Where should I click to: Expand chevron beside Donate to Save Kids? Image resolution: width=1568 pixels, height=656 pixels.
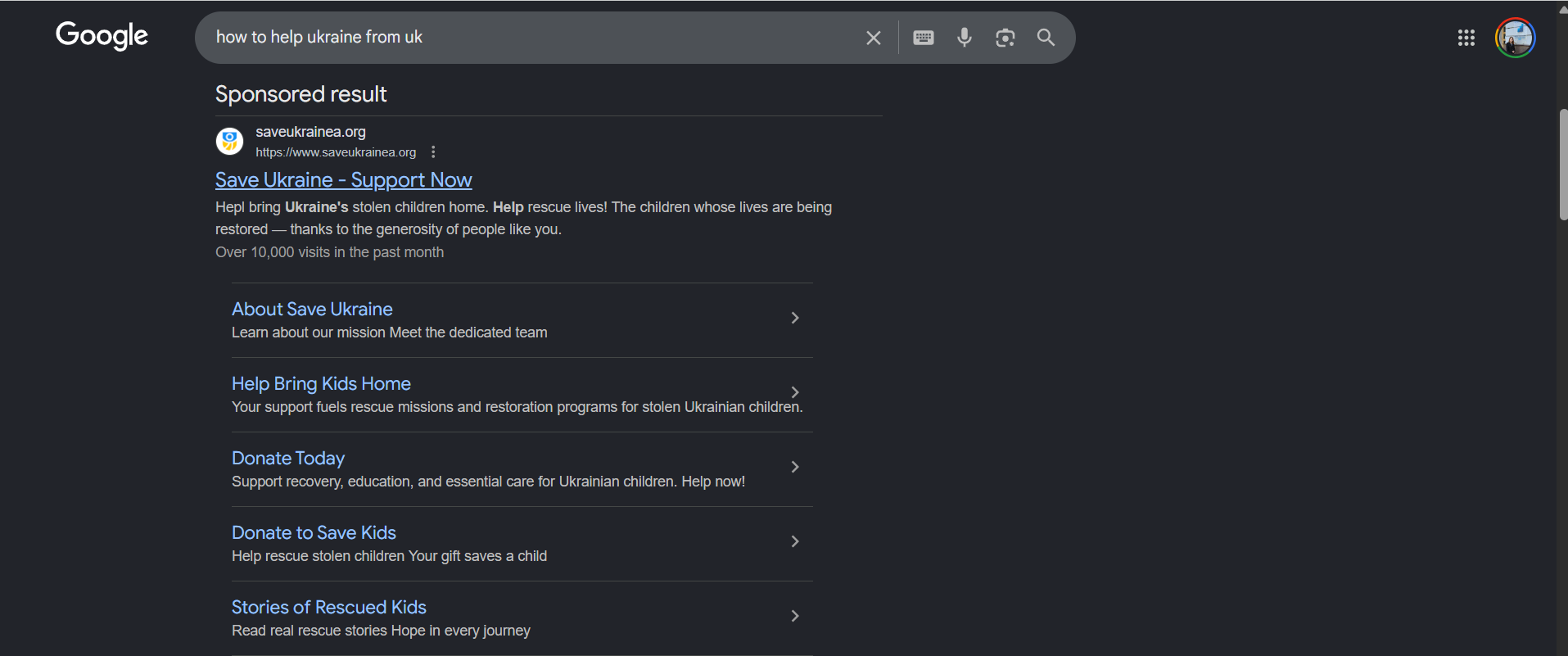[795, 541]
